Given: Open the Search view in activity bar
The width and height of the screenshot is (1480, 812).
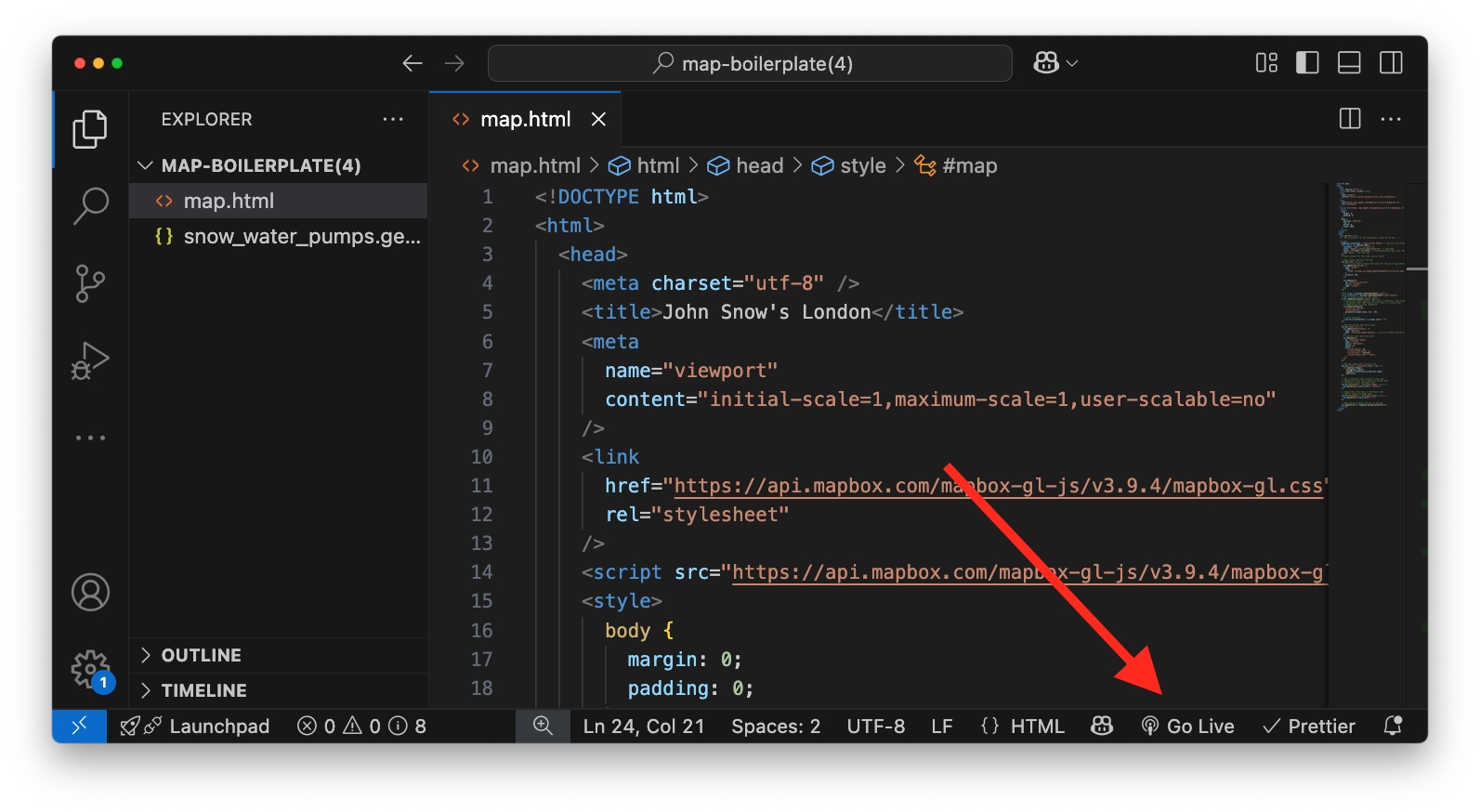Looking at the screenshot, I should (90, 205).
